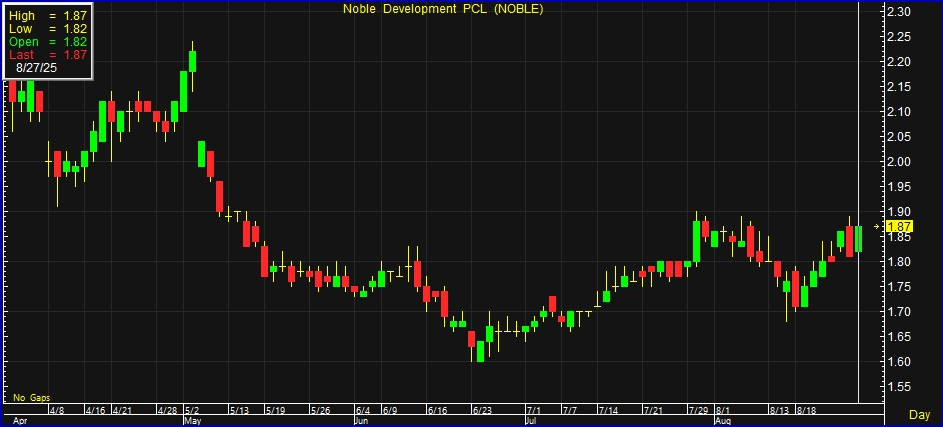Click the 6/23 date axis label
The image size is (943, 427).
click(482, 411)
